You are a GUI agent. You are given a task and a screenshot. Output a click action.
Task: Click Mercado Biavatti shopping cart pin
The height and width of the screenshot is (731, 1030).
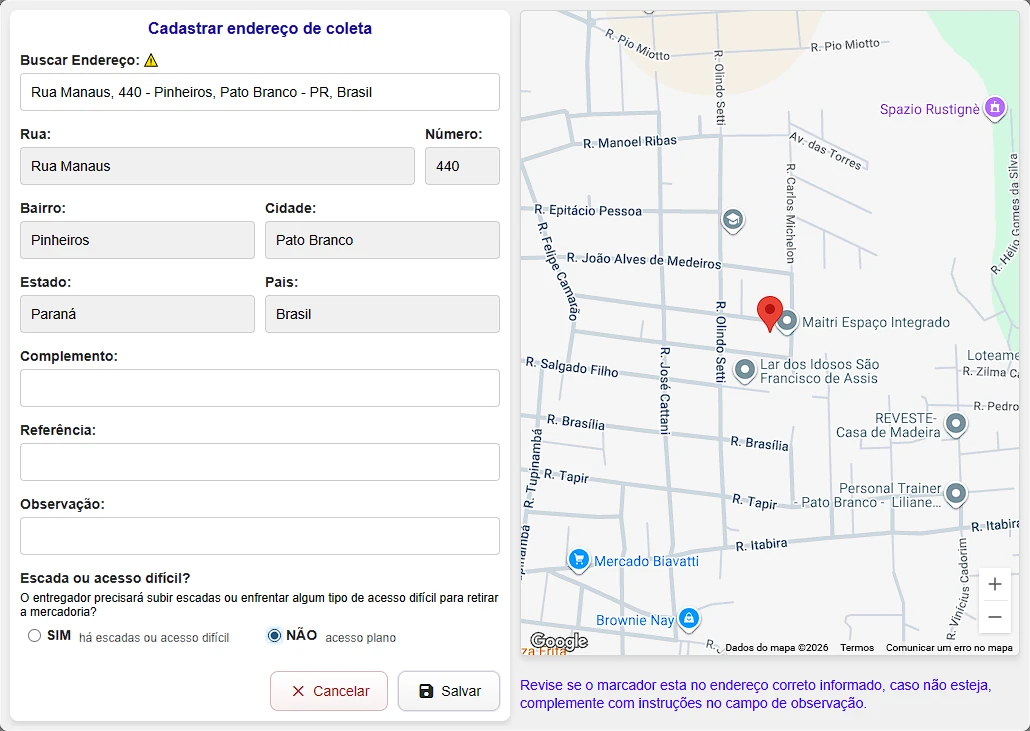pyautogui.click(x=578, y=561)
